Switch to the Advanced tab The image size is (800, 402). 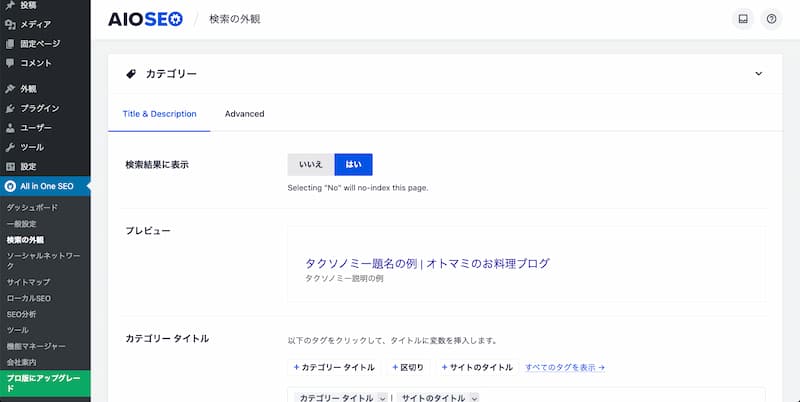tap(244, 114)
